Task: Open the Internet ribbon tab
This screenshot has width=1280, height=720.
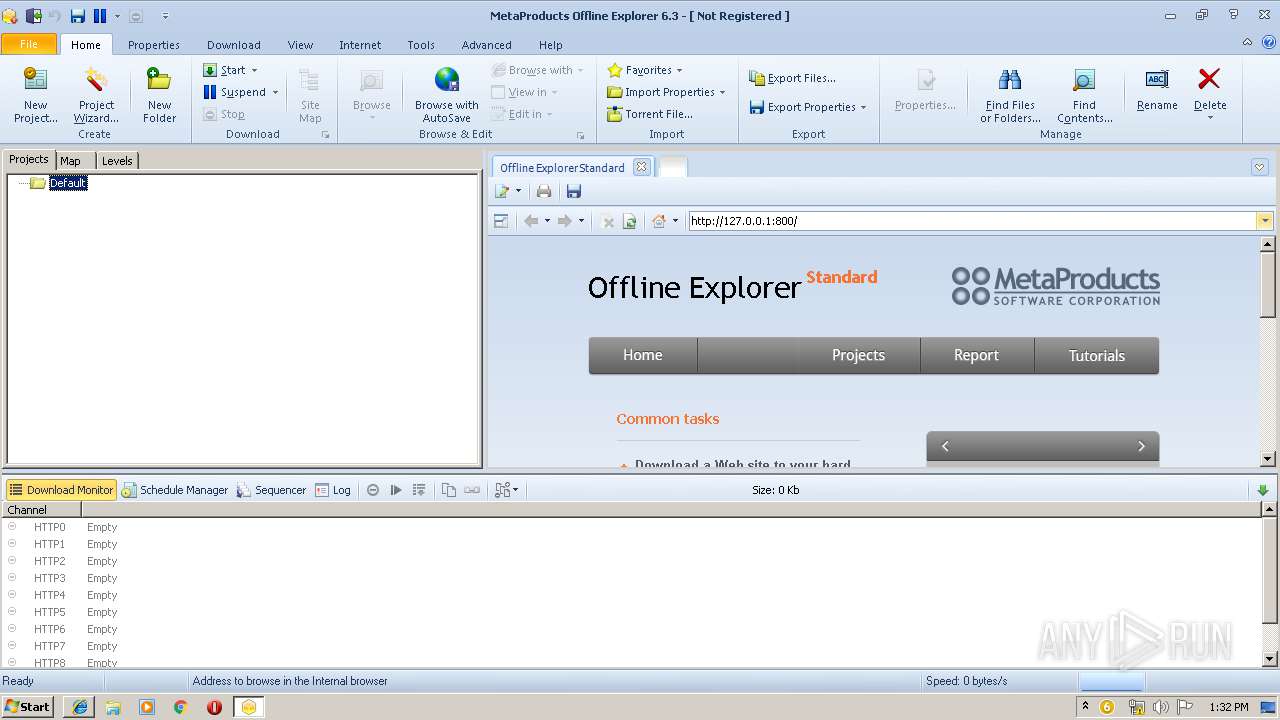Action: tap(360, 45)
